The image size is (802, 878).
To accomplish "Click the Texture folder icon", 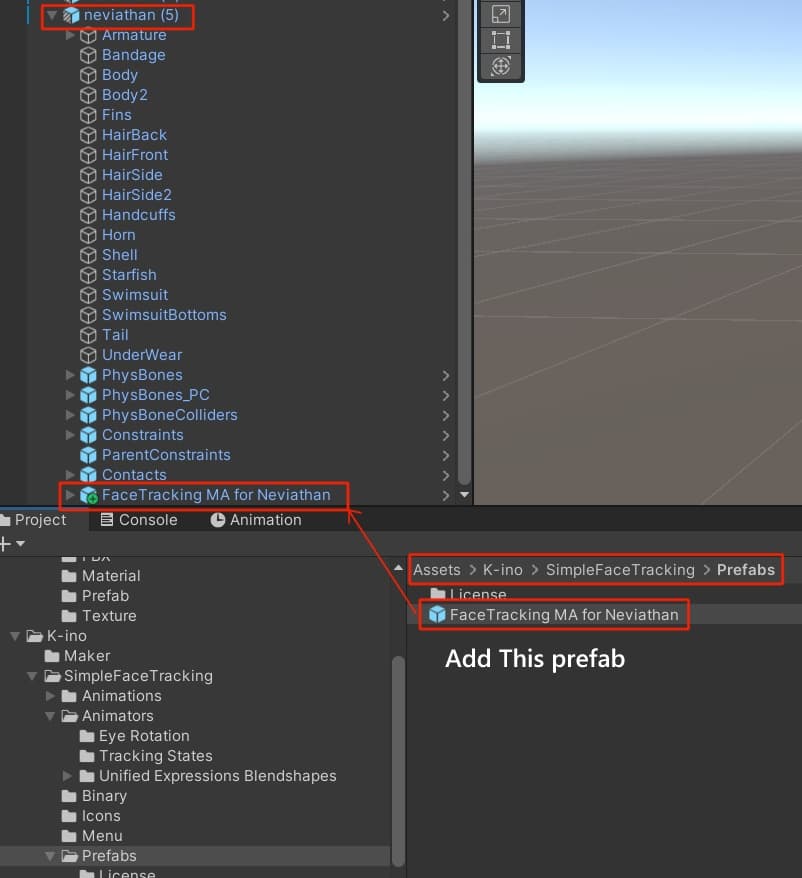I will tap(69, 616).
